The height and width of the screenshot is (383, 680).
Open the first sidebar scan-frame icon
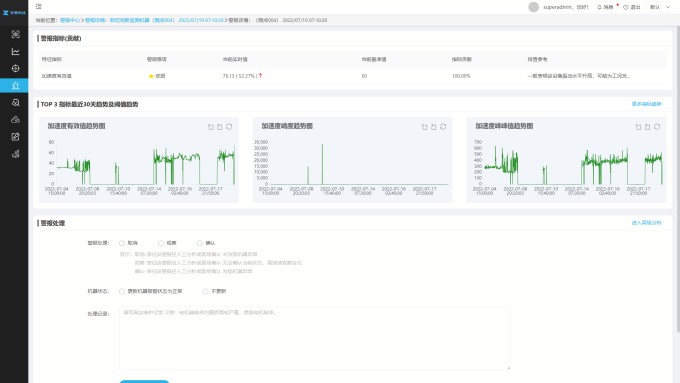coord(16,34)
